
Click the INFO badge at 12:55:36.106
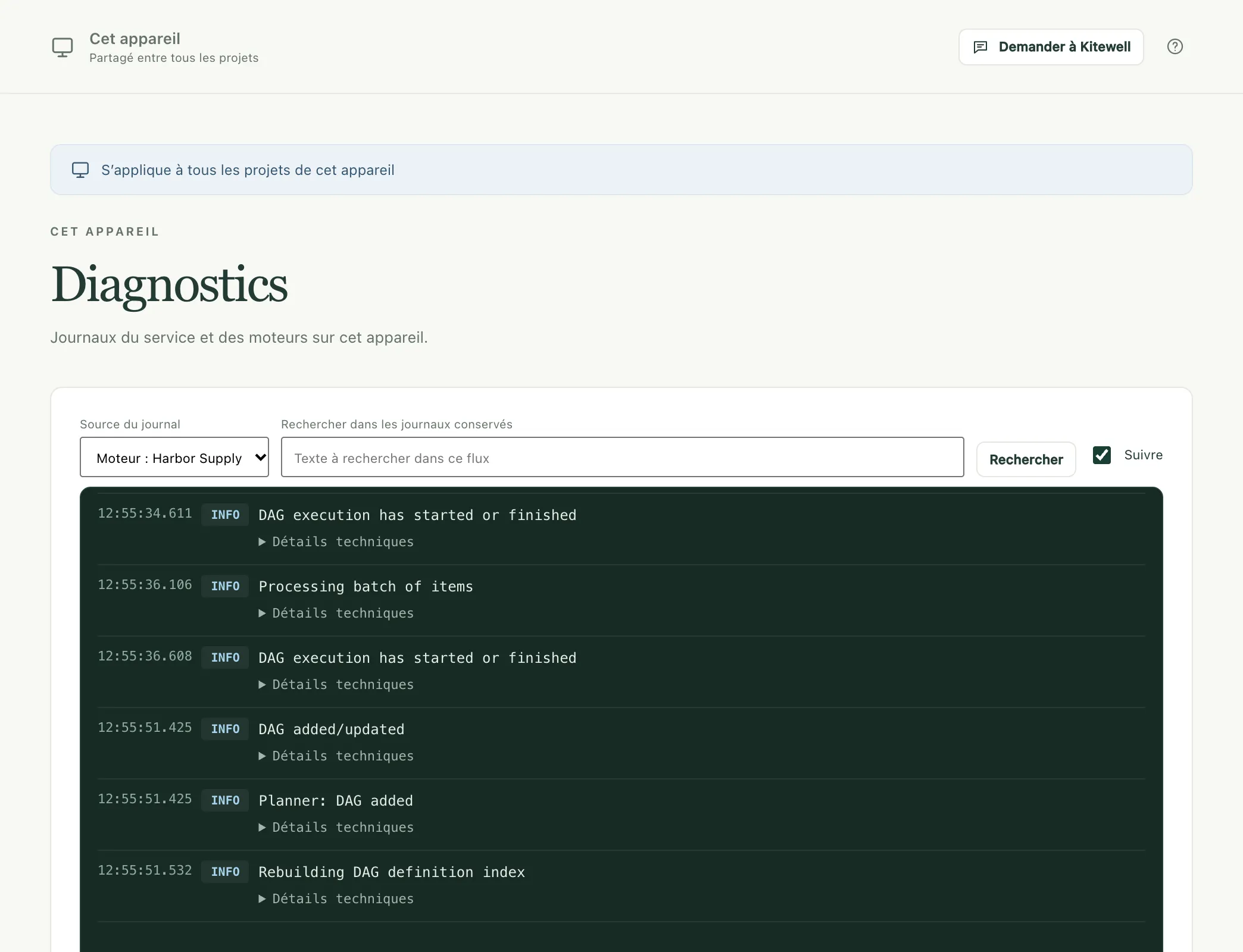click(x=225, y=586)
